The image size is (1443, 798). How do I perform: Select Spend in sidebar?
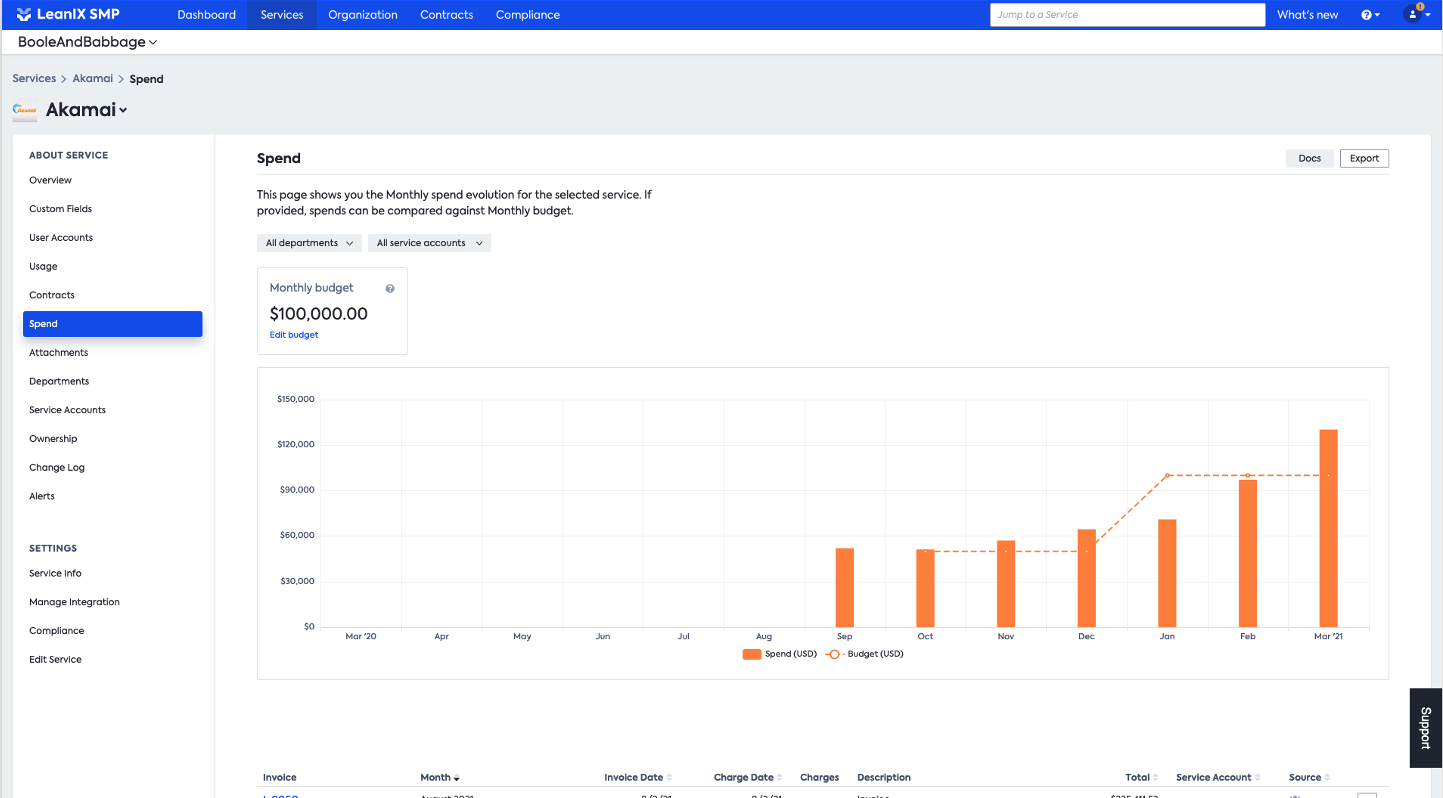113,324
